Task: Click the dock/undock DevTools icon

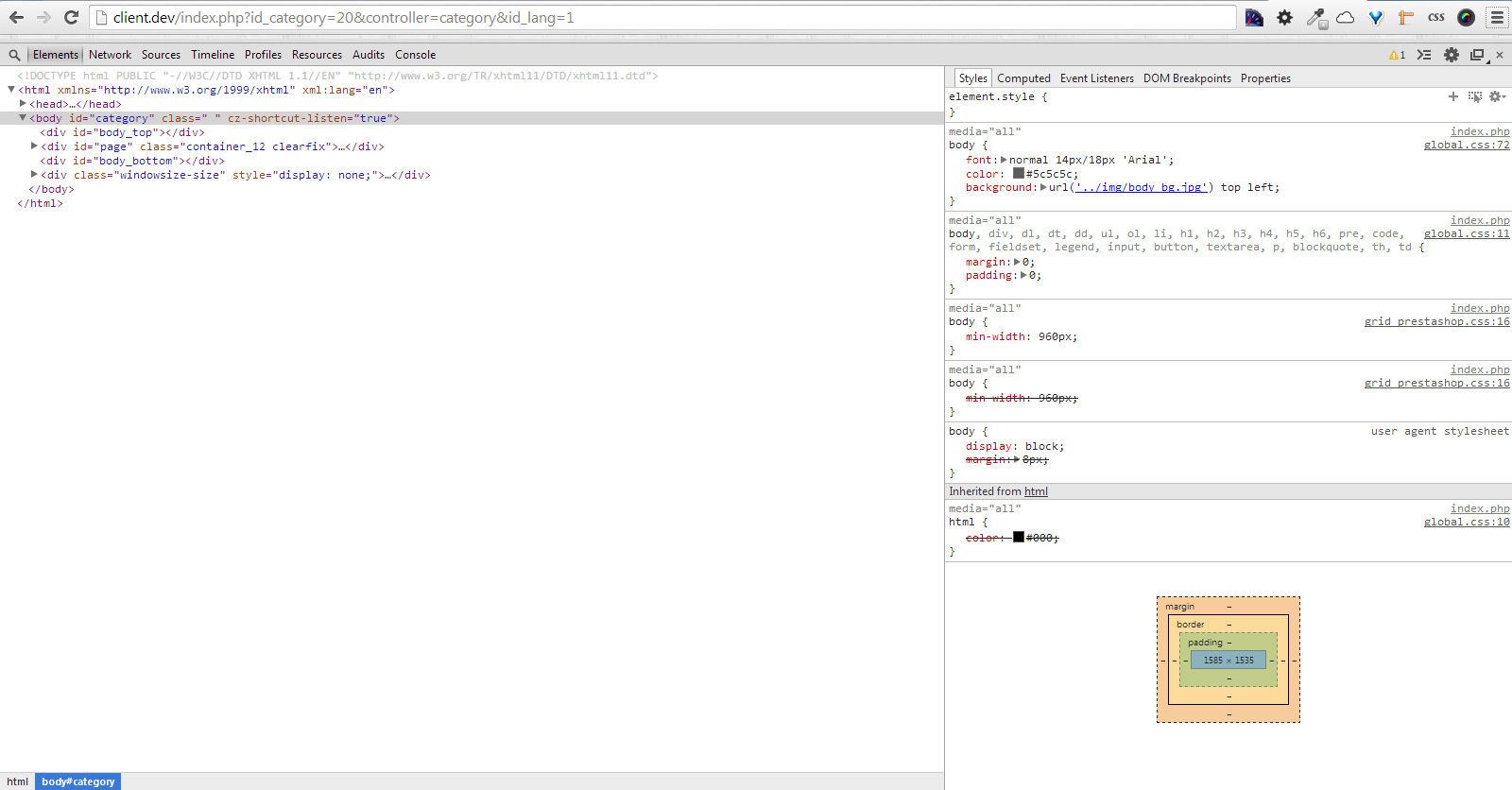Action: 1478,55
